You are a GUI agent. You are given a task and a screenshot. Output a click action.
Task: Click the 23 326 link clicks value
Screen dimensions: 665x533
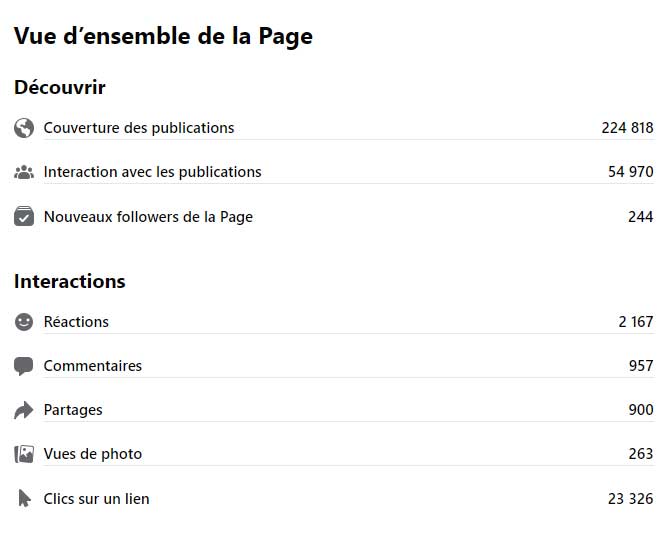coord(630,499)
